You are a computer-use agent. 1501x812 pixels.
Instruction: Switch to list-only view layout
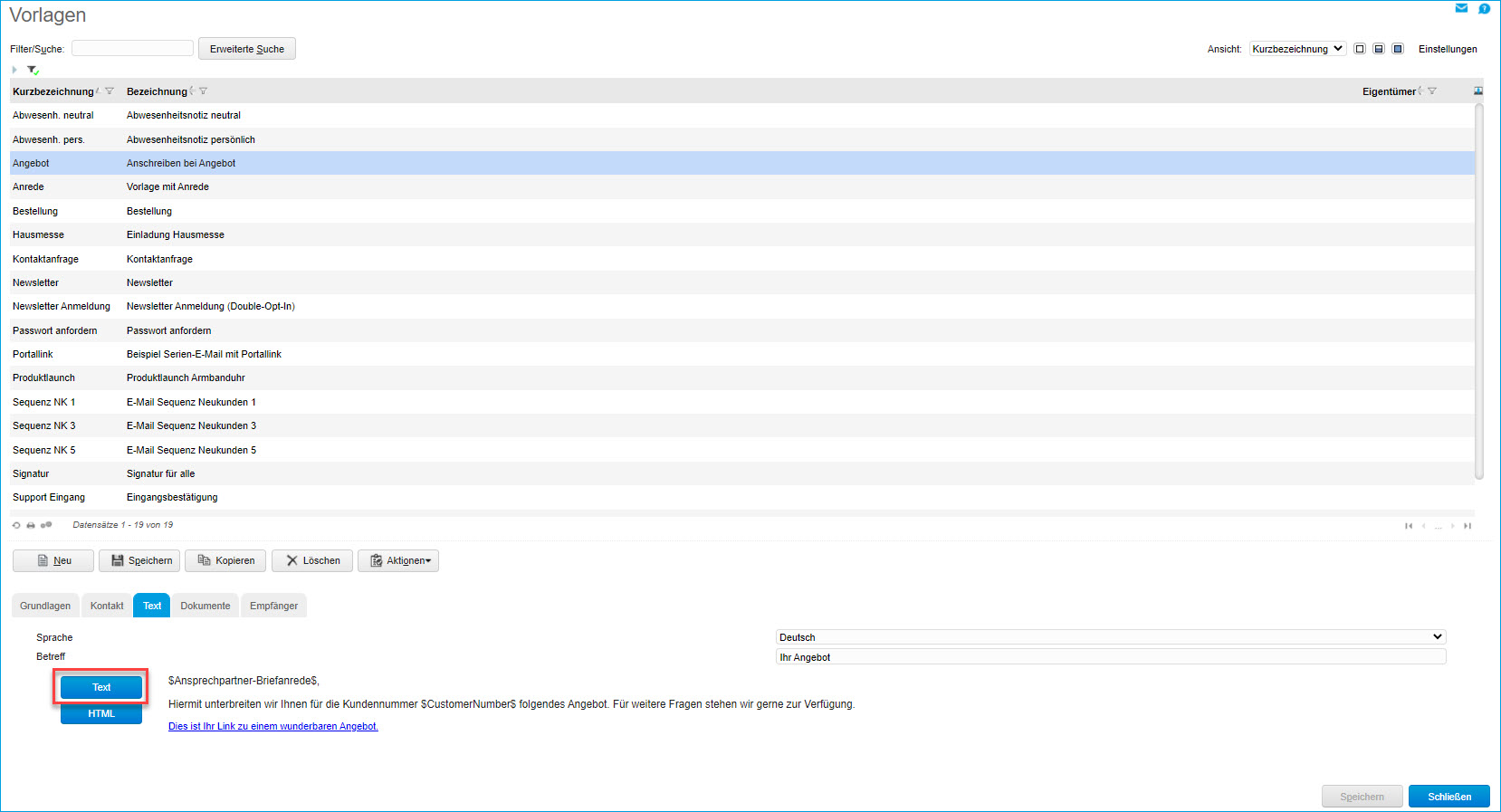coord(1359,49)
